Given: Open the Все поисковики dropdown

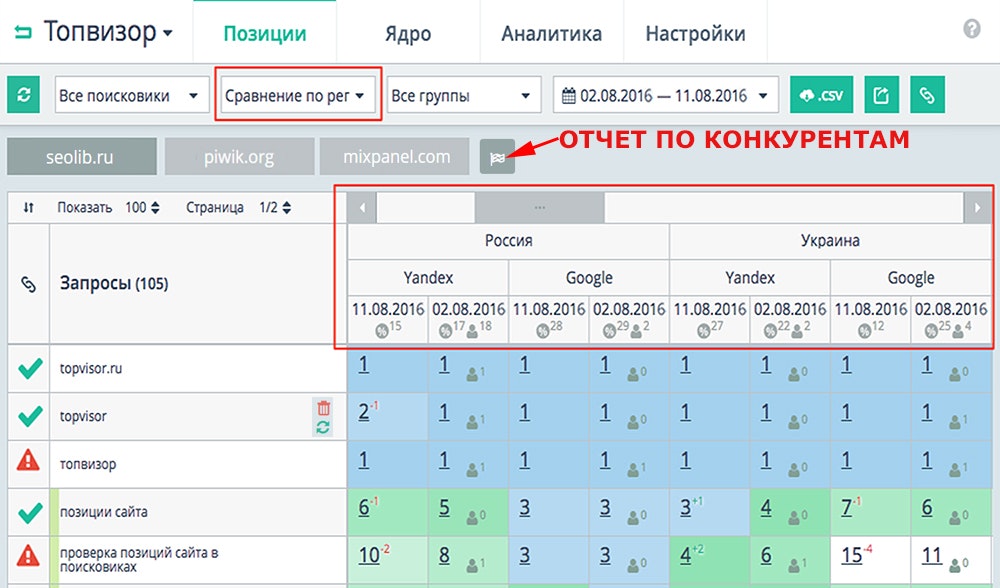Looking at the screenshot, I should tap(132, 95).
